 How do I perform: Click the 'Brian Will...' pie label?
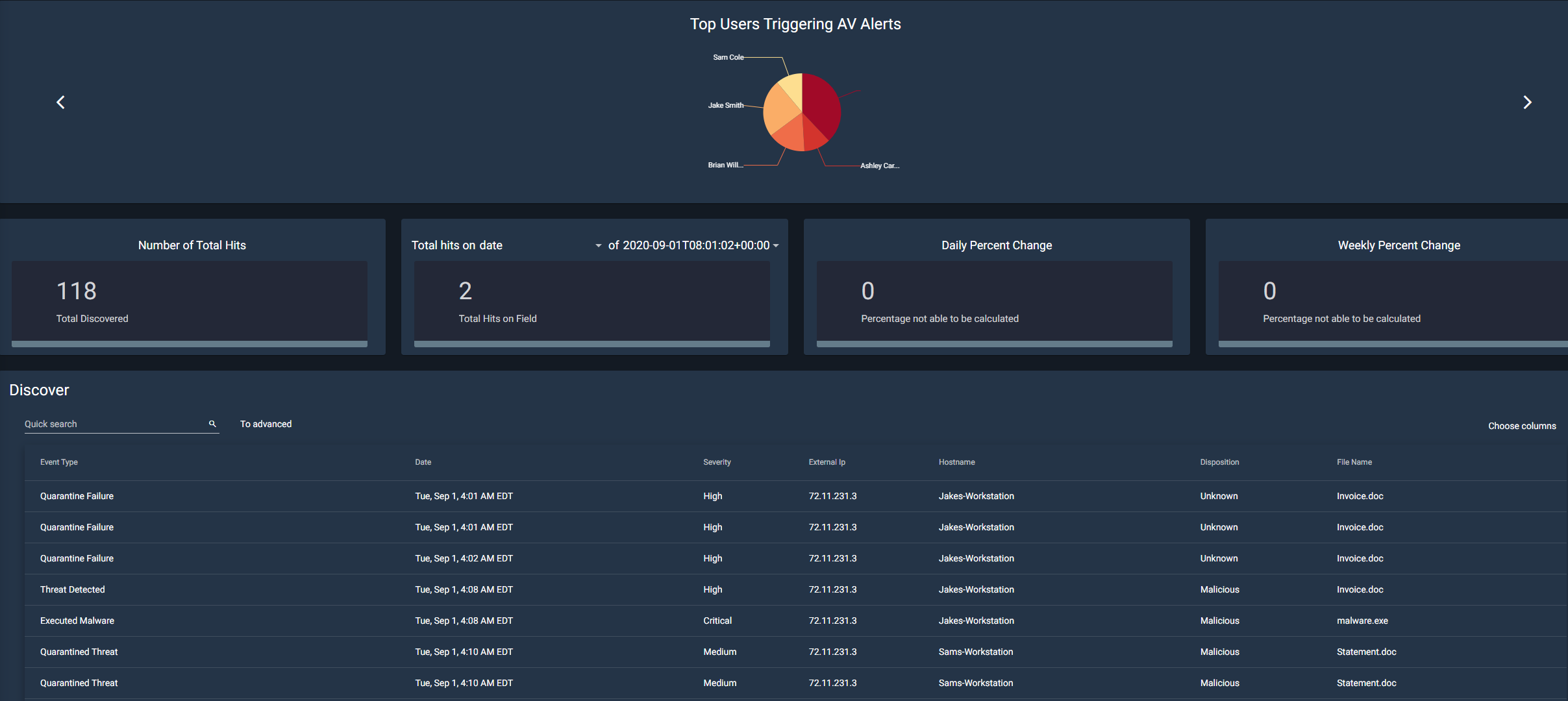pos(725,165)
